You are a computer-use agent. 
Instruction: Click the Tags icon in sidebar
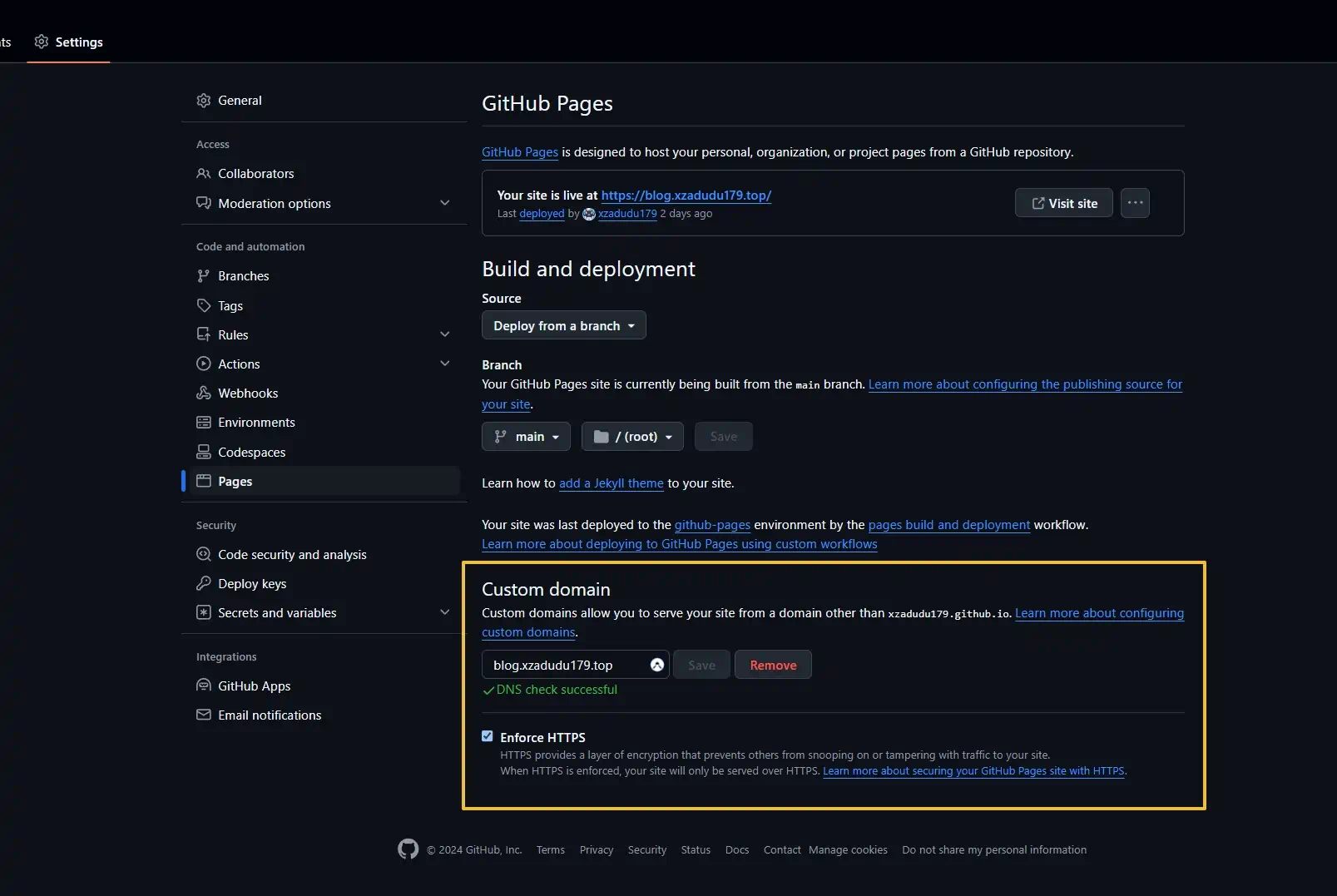203,305
